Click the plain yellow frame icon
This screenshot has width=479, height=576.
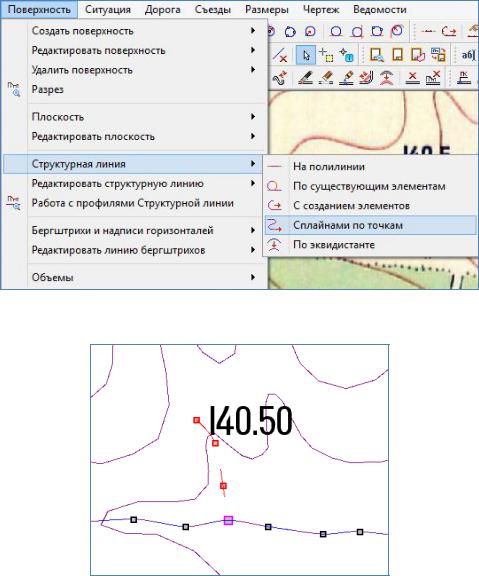pos(397,55)
